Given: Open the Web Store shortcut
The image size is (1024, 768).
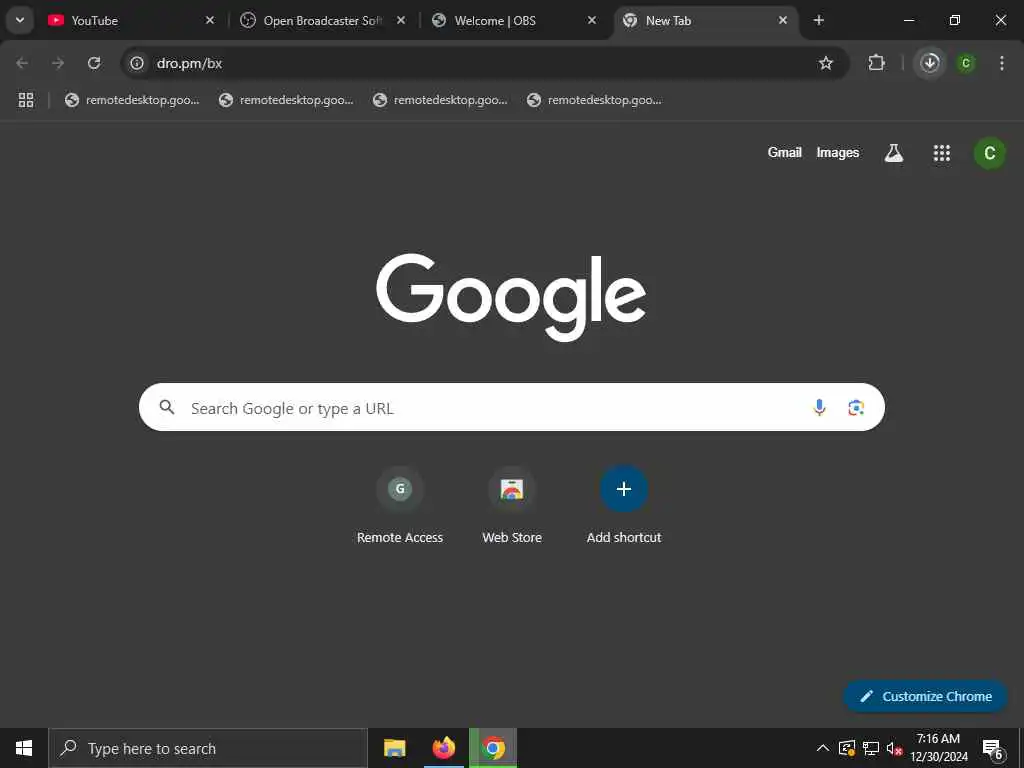Looking at the screenshot, I should (x=512, y=506).
